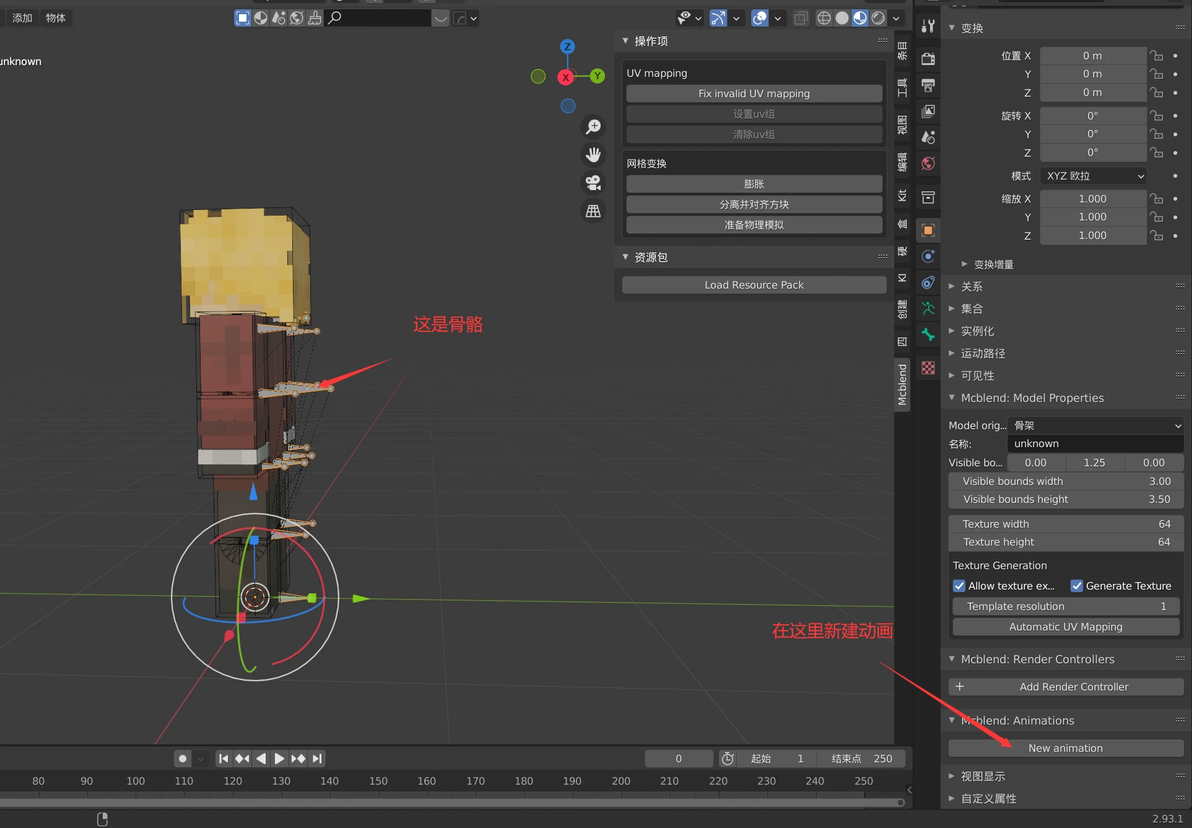The height and width of the screenshot is (828, 1192).
Task: Open the Tool properties wrench icon
Action: tap(928, 26)
